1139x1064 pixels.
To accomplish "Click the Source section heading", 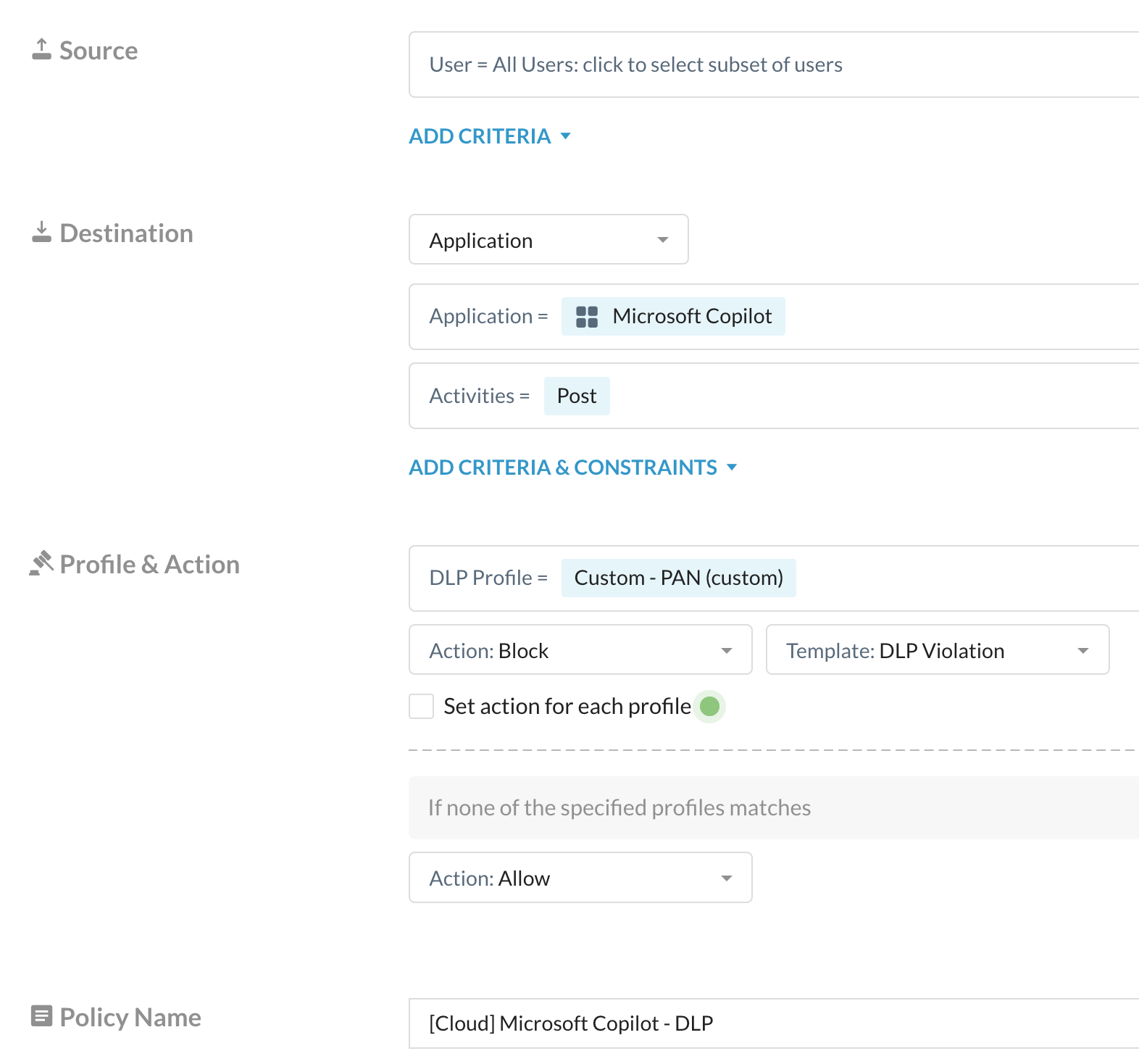I will pos(99,51).
